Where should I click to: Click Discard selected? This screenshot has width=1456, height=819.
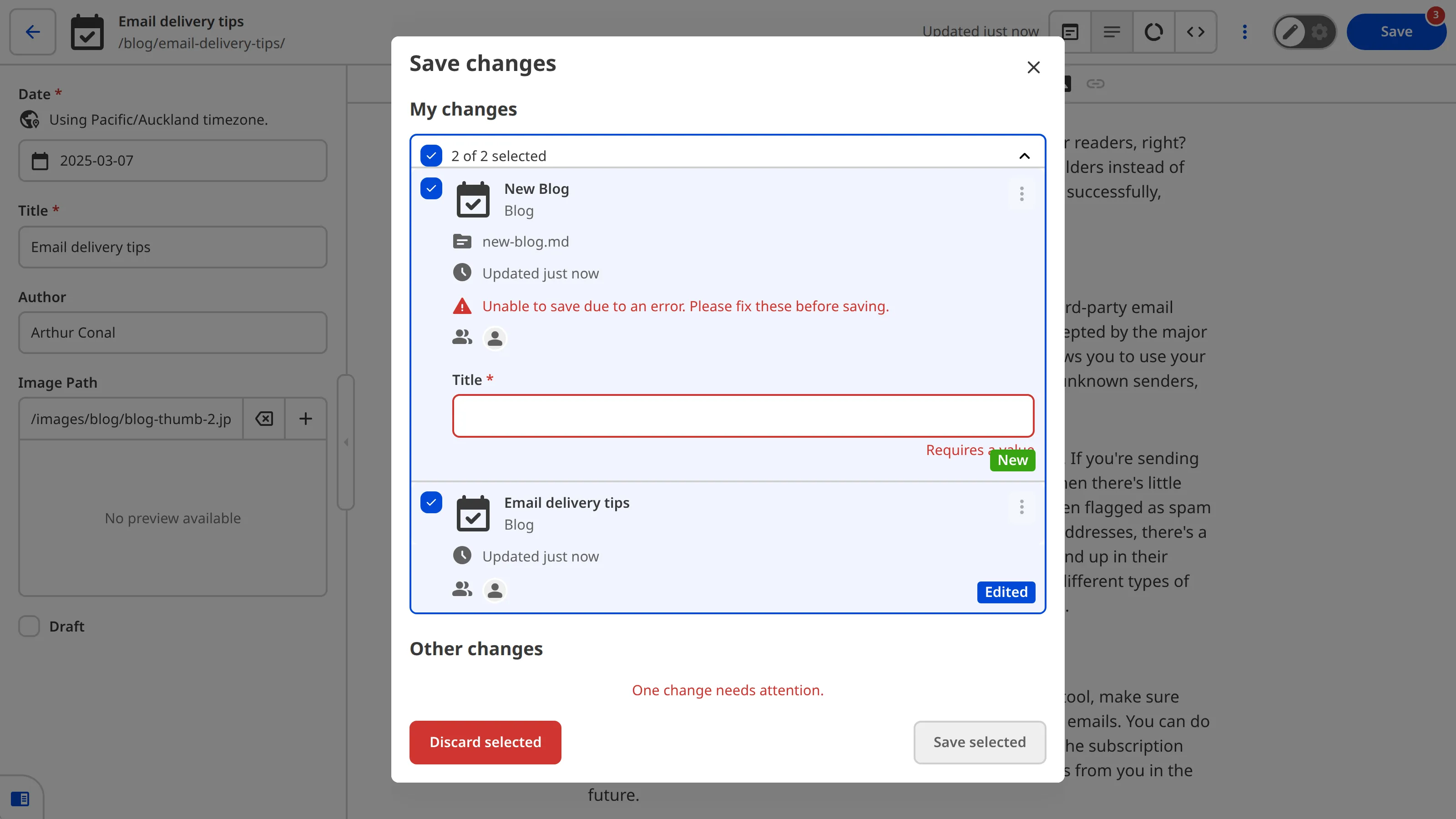pyautogui.click(x=485, y=742)
